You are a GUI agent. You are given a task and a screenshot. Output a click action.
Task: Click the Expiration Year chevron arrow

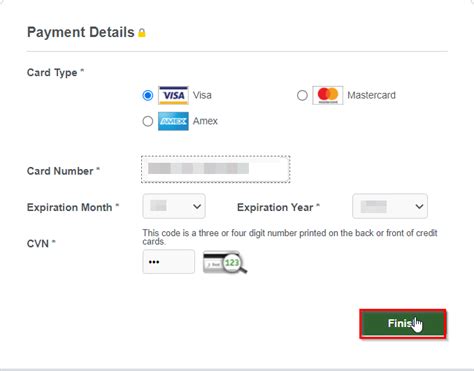point(419,206)
